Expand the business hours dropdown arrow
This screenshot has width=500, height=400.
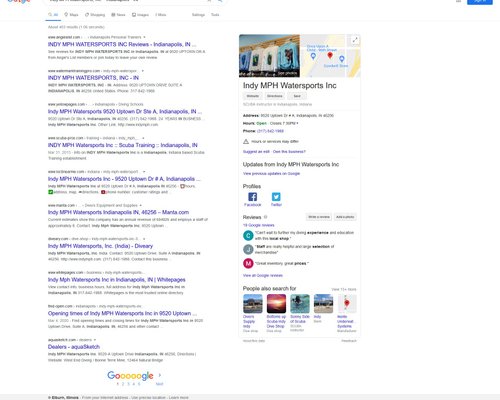[297, 123]
